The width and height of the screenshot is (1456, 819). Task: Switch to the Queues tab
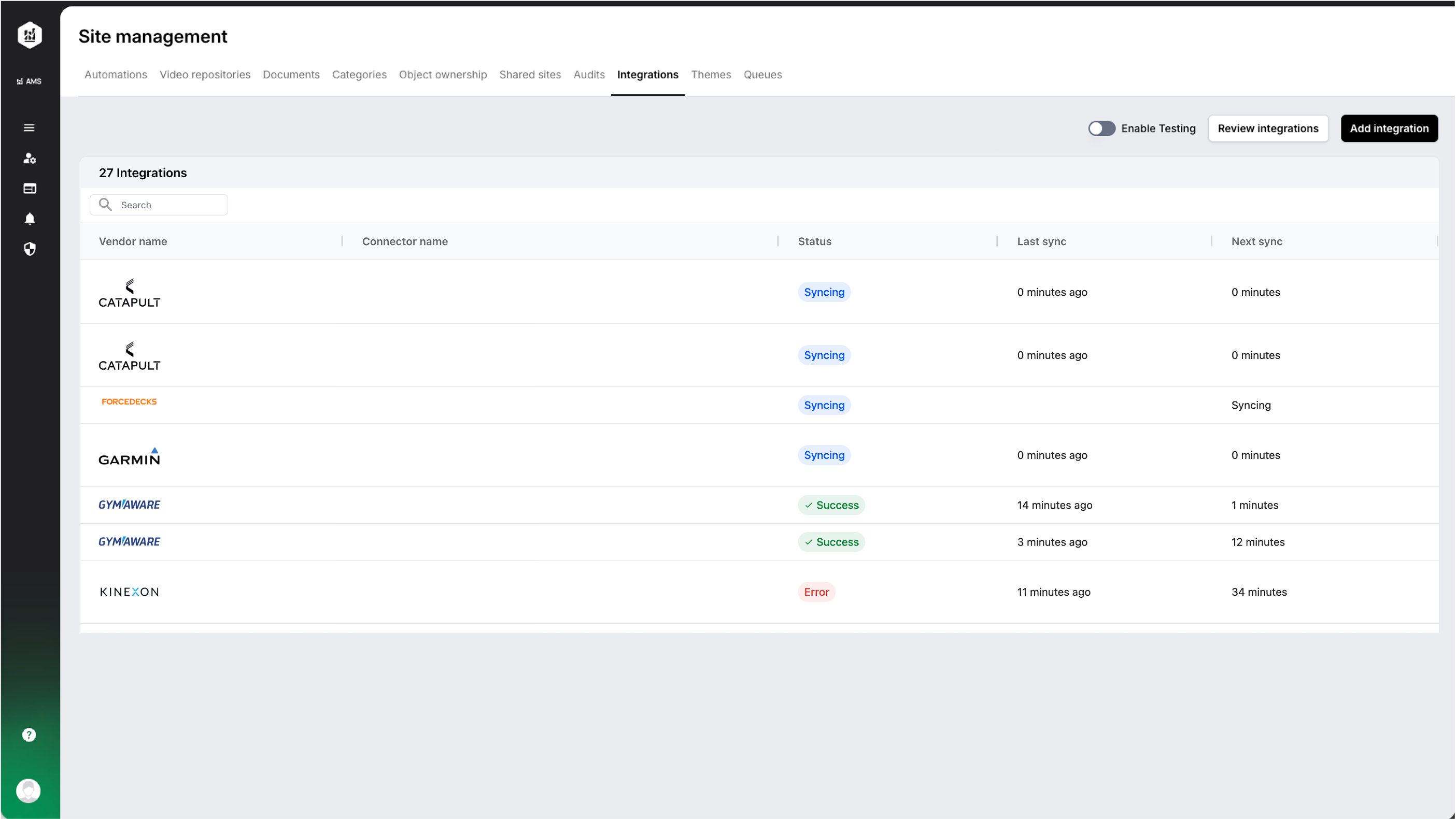(x=762, y=75)
